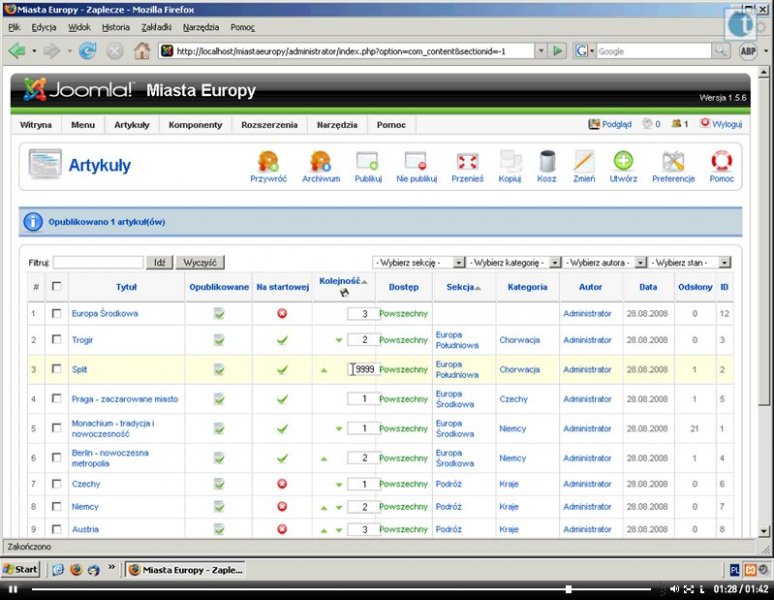The image size is (774, 600).
Task: Open the Utwórz new article icon
Action: [623, 165]
